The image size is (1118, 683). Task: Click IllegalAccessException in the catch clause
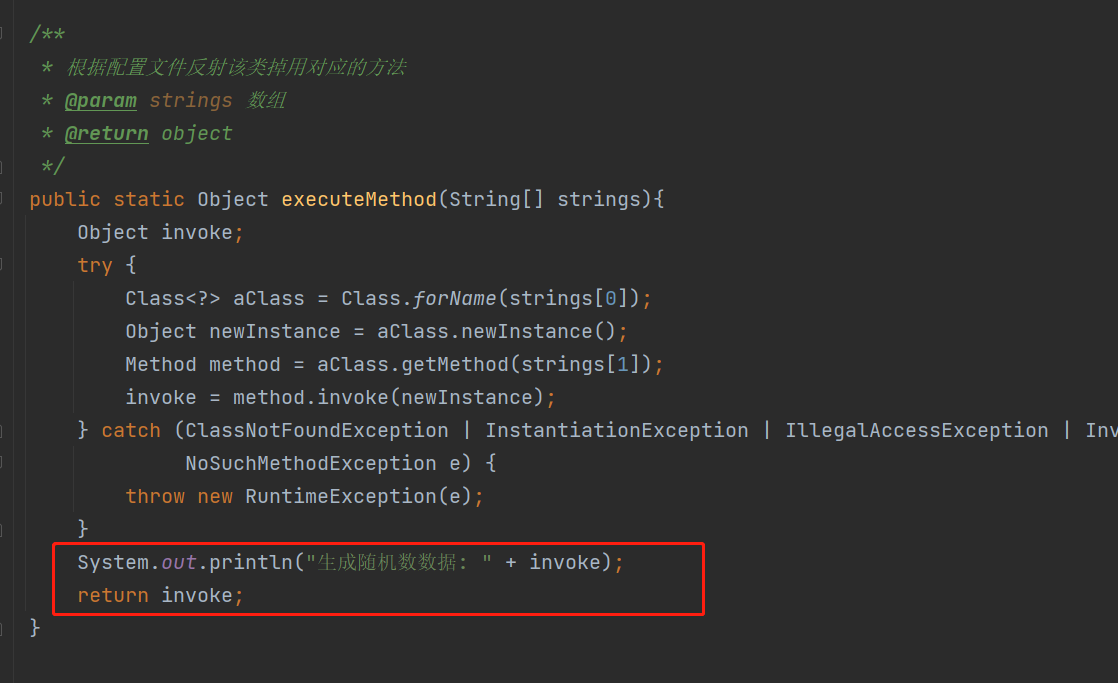[916, 430]
